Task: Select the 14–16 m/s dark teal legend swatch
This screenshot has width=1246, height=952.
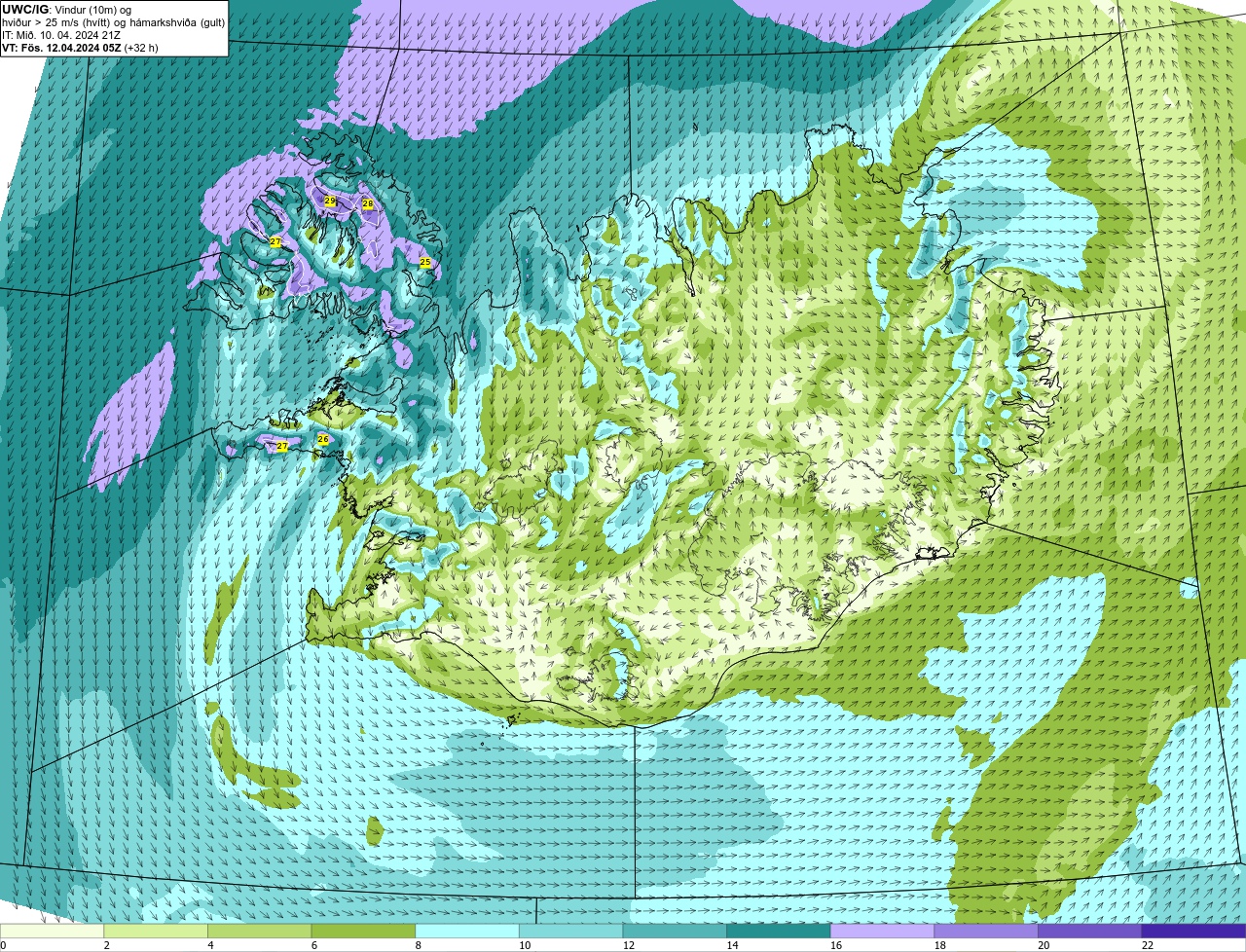Action: 778,931
